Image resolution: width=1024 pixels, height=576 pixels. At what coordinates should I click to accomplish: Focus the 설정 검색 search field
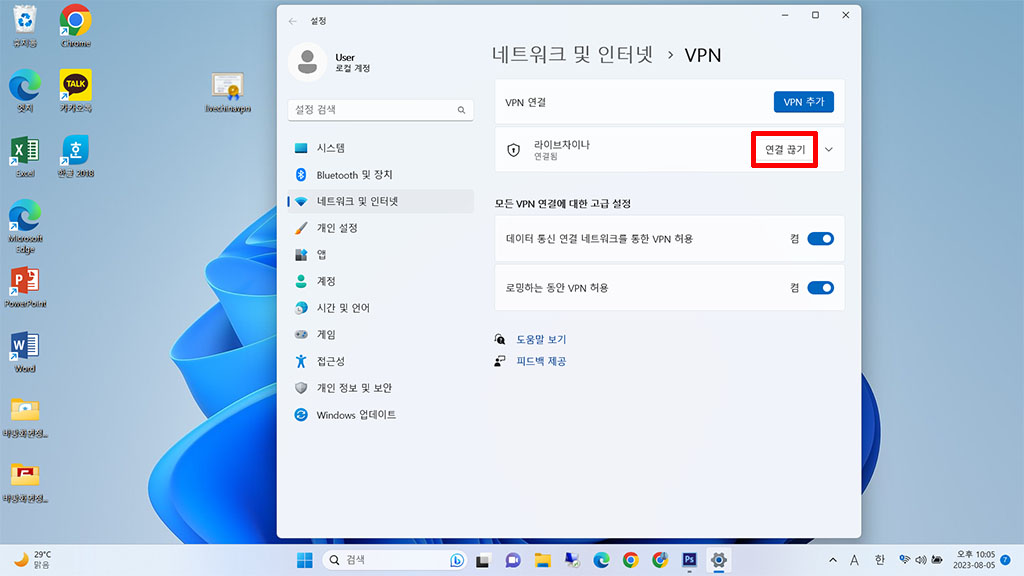381,110
